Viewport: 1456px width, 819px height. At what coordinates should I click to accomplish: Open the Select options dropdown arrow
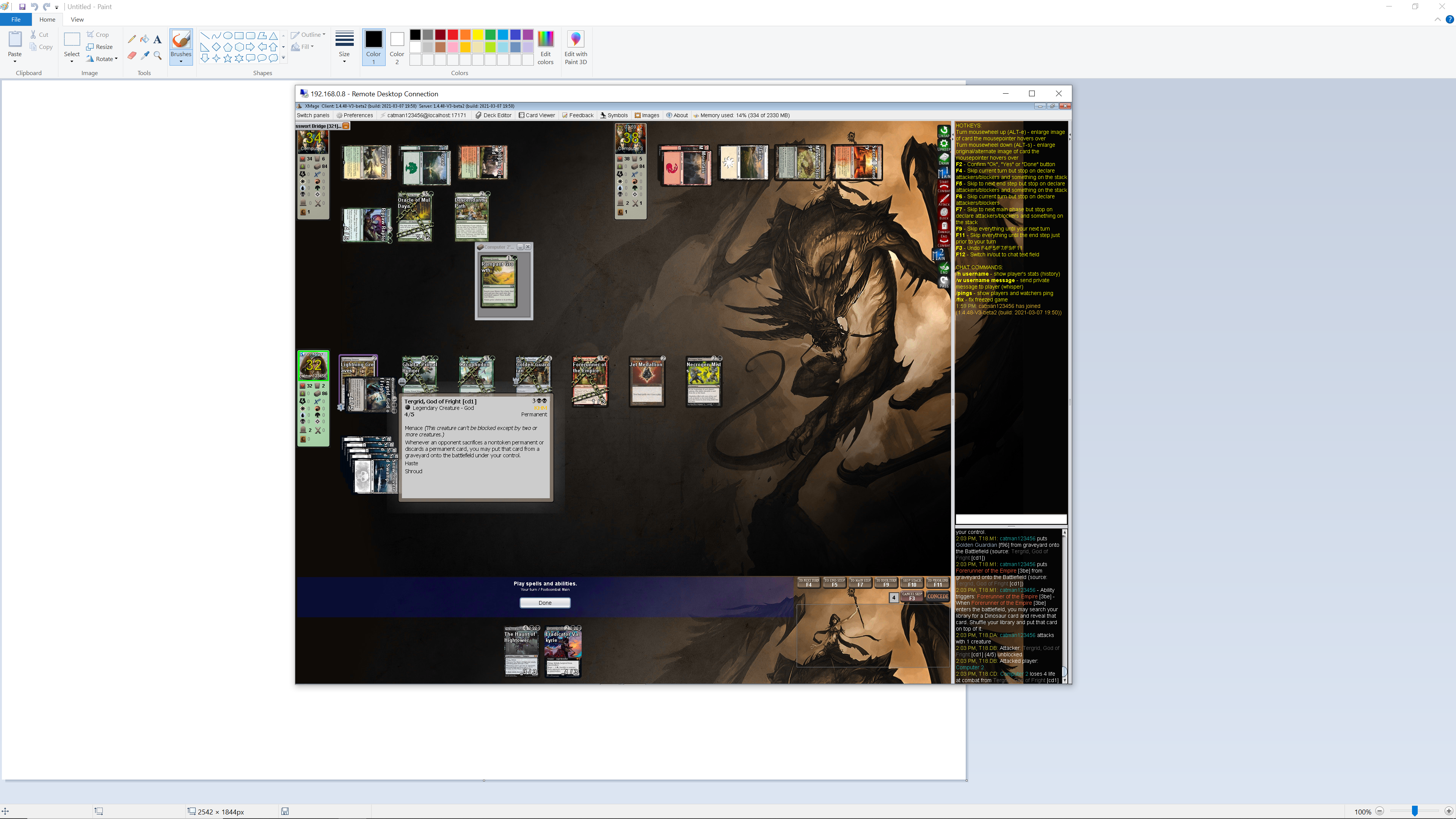point(72,61)
